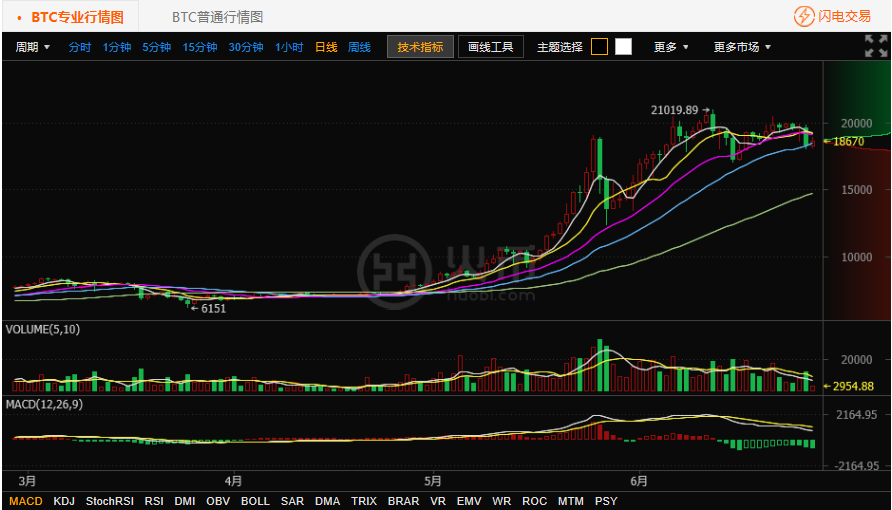Toggle the 技术指标 indicators button
The width and height of the screenshot is (892, 510).
click(x=420, y=47)
